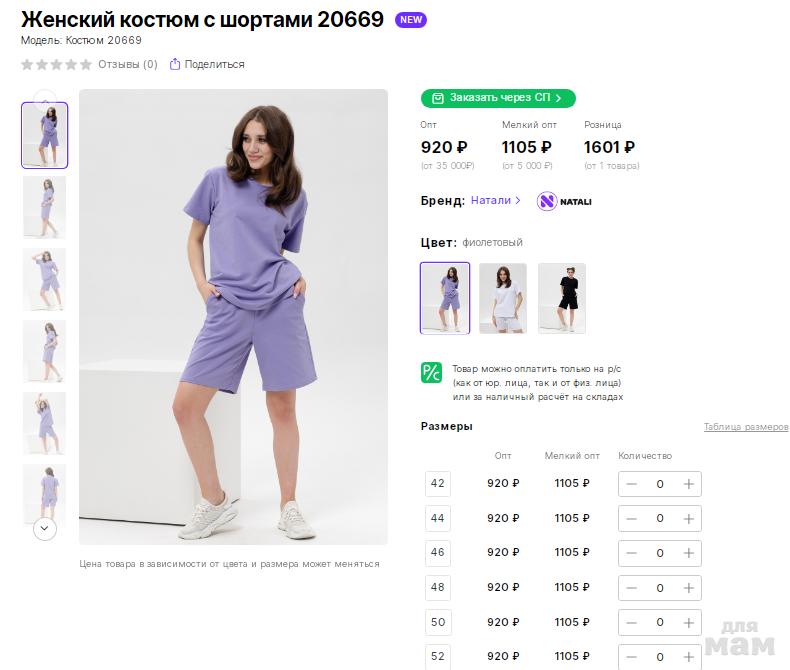Select the white suit color swatch
This screenshot has height=670, width=790.
click(503, 298)
